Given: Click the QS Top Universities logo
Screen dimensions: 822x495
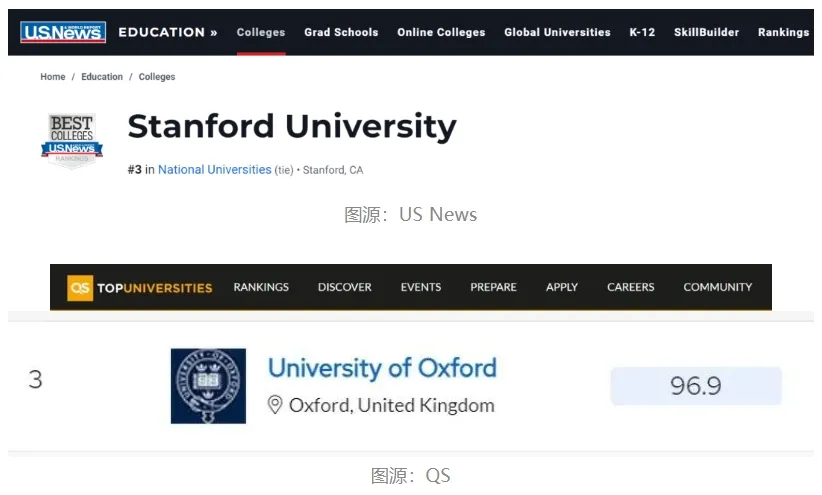Looking at the screenshot, I should click(x=140, y=287).
